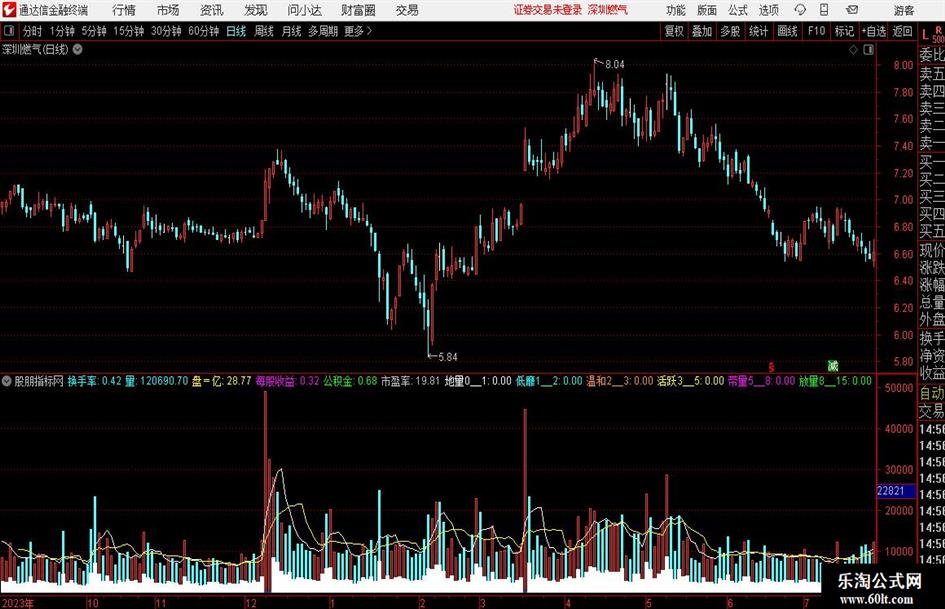Switch to 分时 intraday chart
Screen dimensions: 945x609
33,31
